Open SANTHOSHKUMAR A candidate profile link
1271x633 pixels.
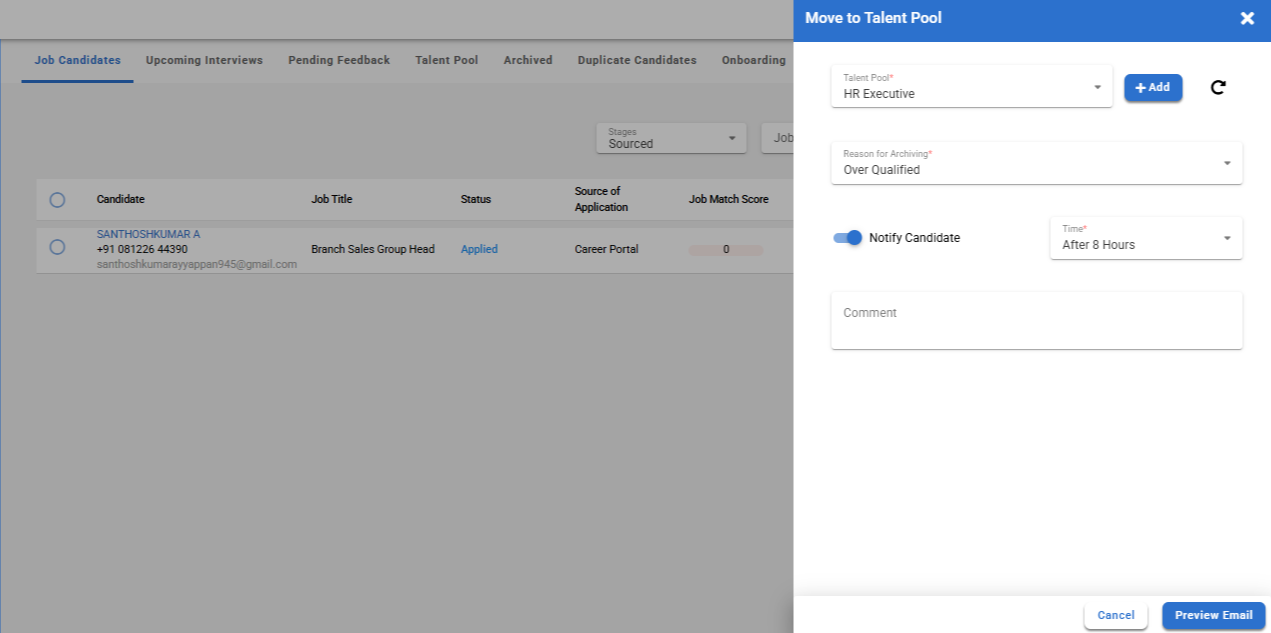coord(148,234)
